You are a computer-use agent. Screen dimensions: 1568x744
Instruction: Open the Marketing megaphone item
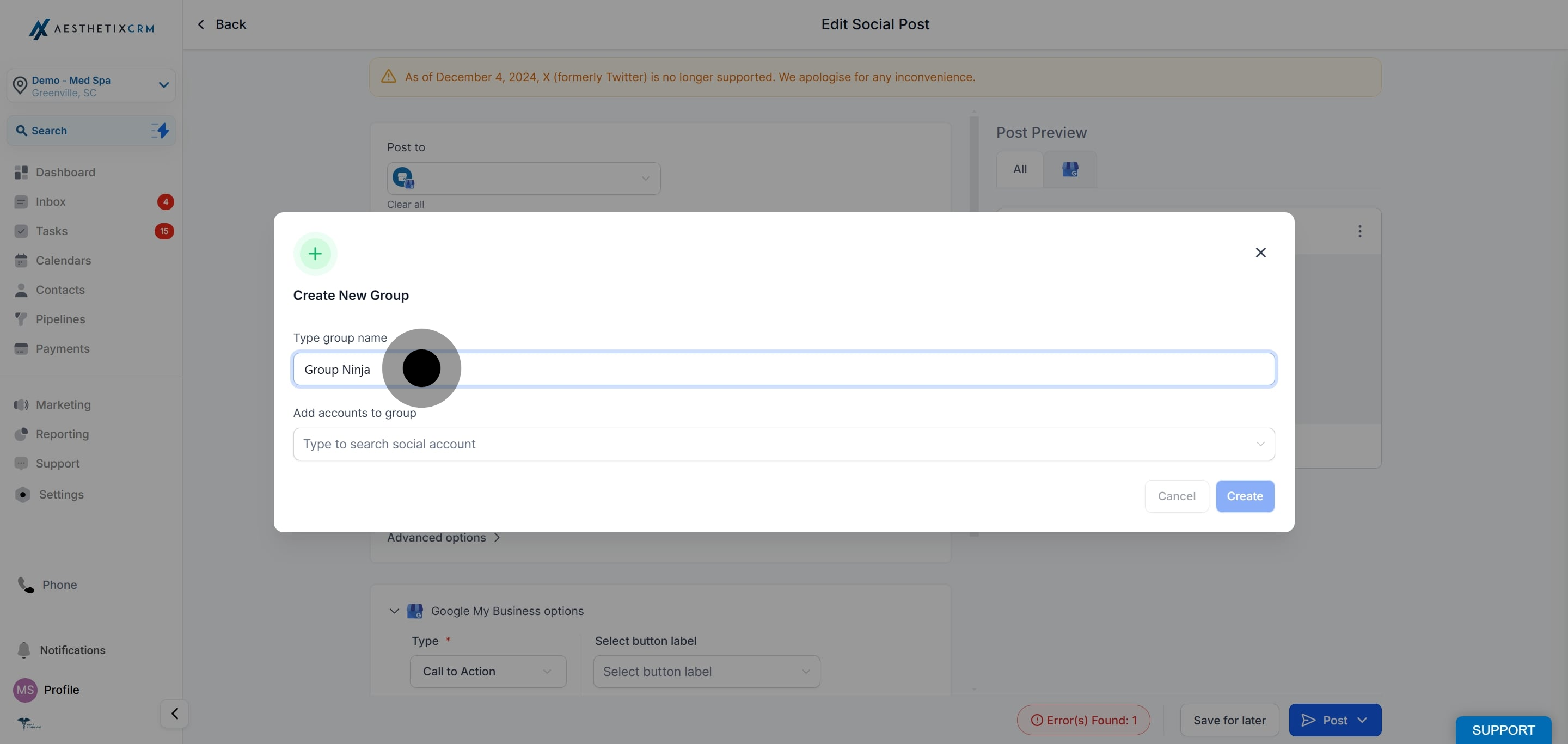(21, 405)
